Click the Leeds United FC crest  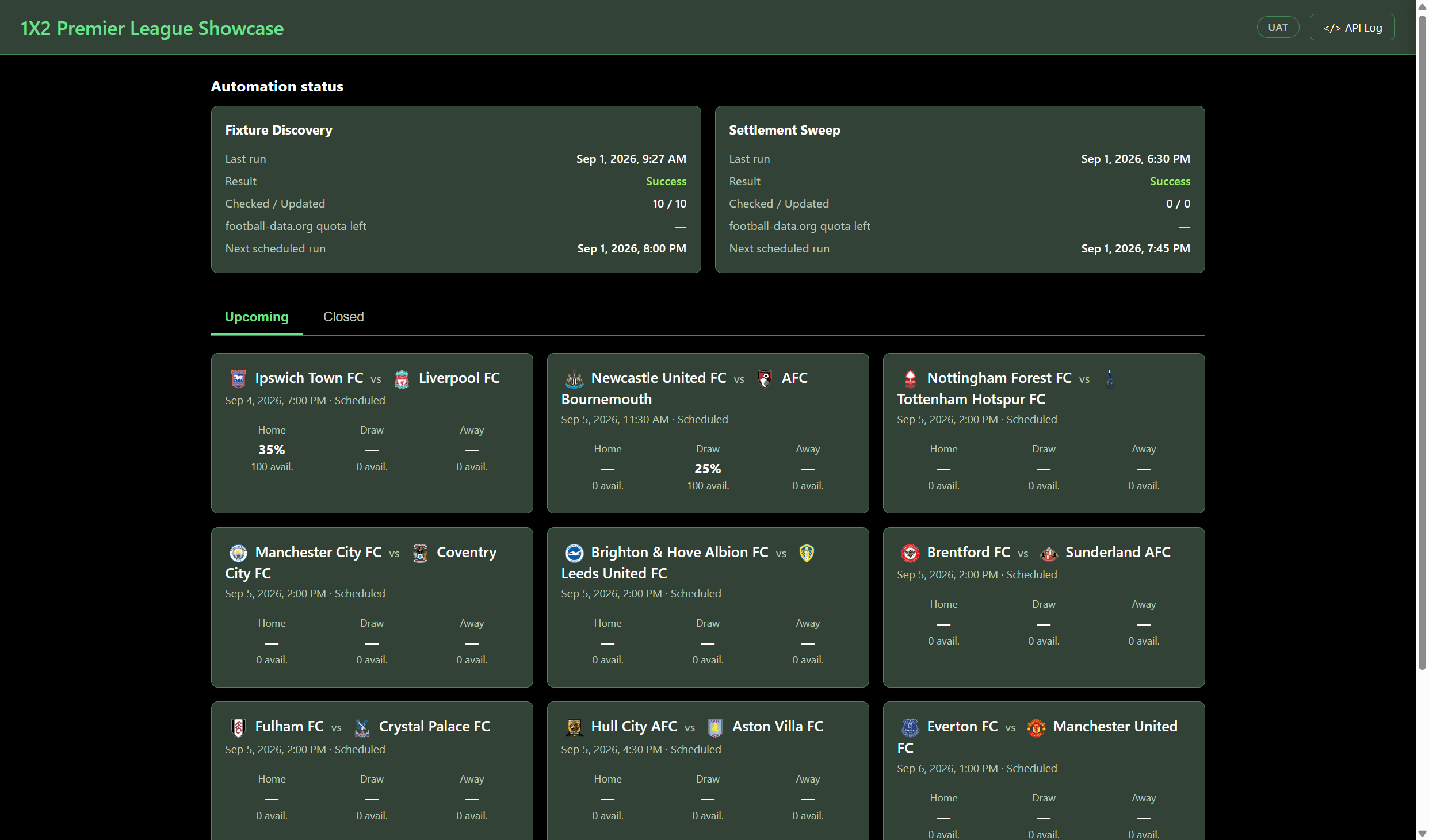pos(807,553)
